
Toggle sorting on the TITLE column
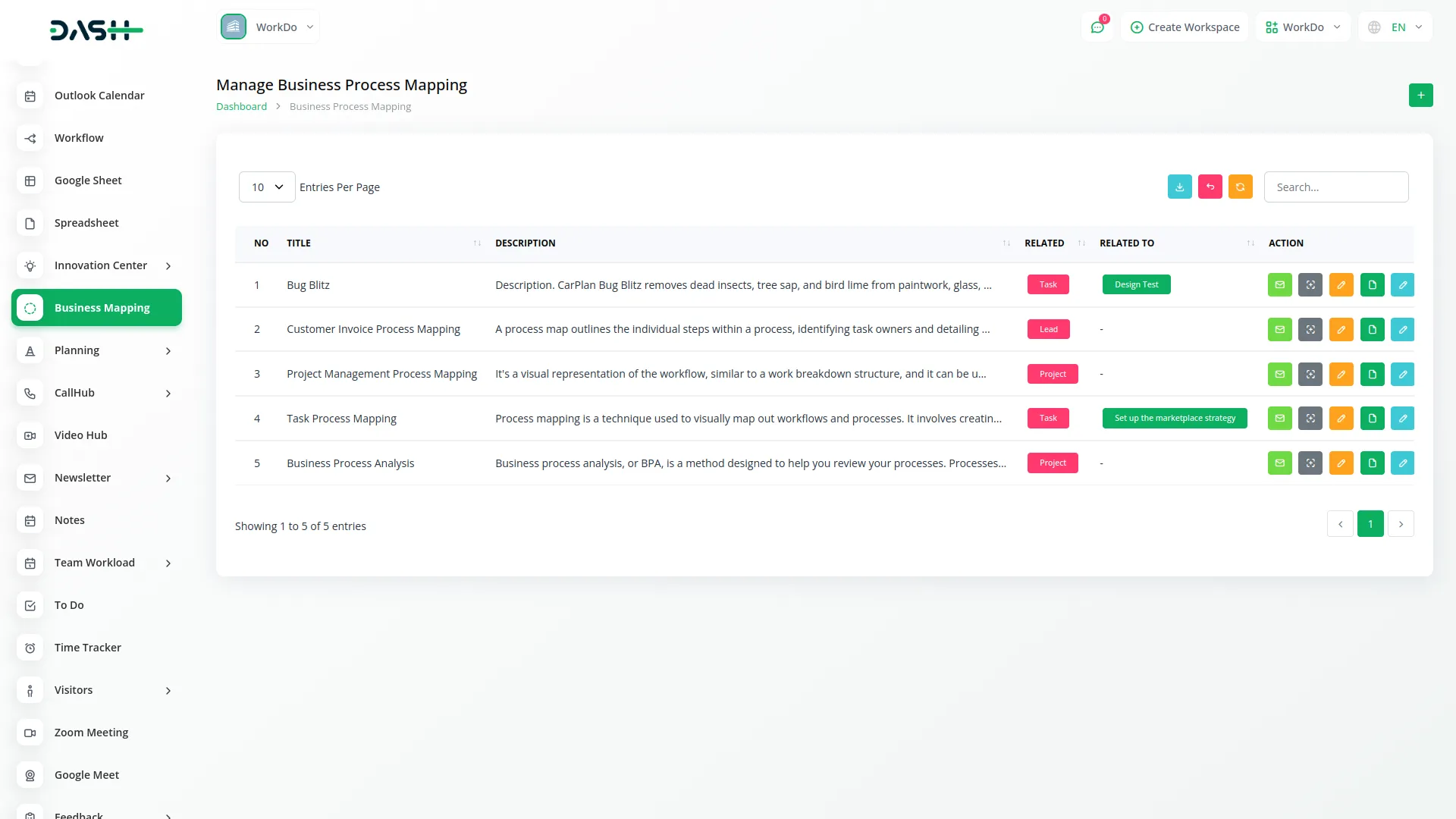point(476,243)
